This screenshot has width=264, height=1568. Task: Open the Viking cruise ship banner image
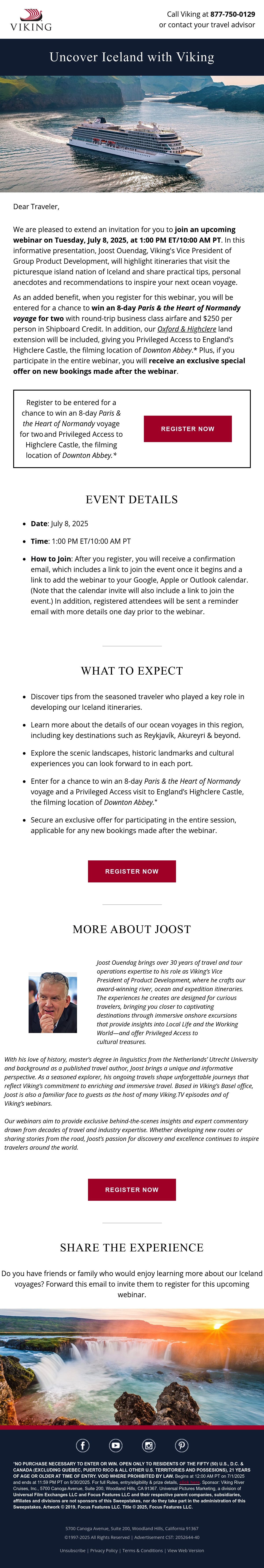pyautogui.click(x=132, y=134)
